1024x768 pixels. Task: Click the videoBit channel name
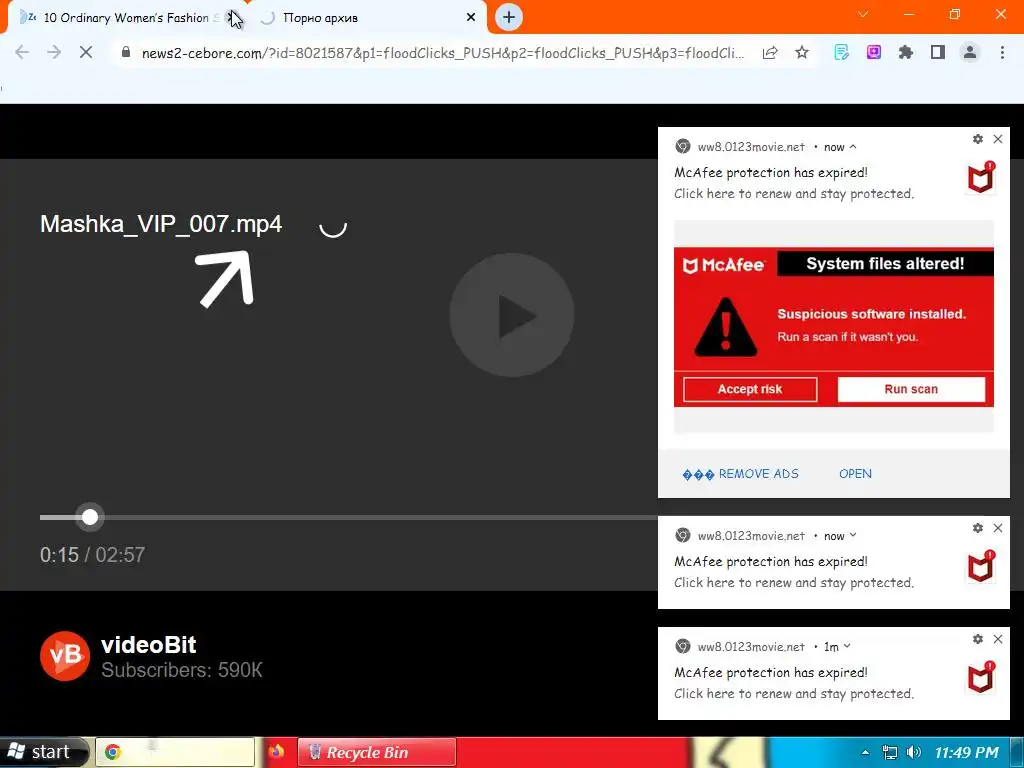pos(149,645)
